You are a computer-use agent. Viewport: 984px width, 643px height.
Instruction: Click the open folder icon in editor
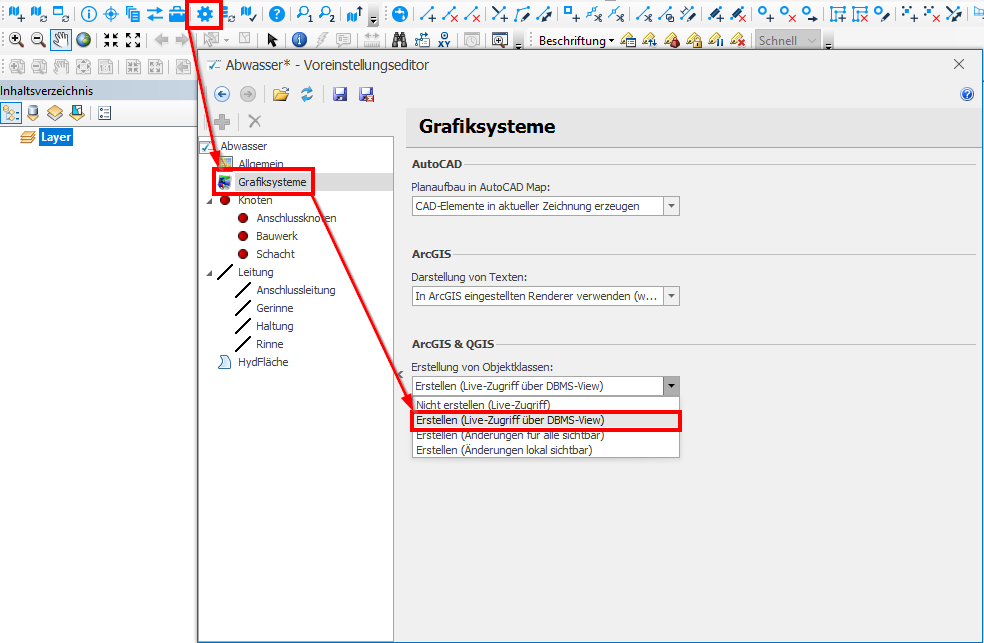281,94
